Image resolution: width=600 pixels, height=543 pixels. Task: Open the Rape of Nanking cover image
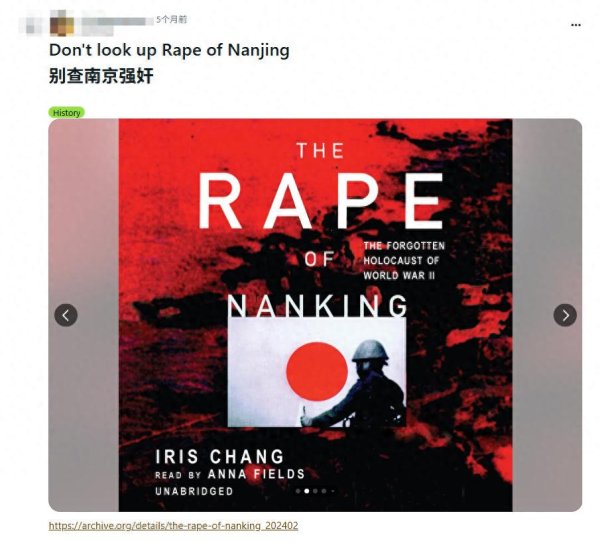click(315, 315)
